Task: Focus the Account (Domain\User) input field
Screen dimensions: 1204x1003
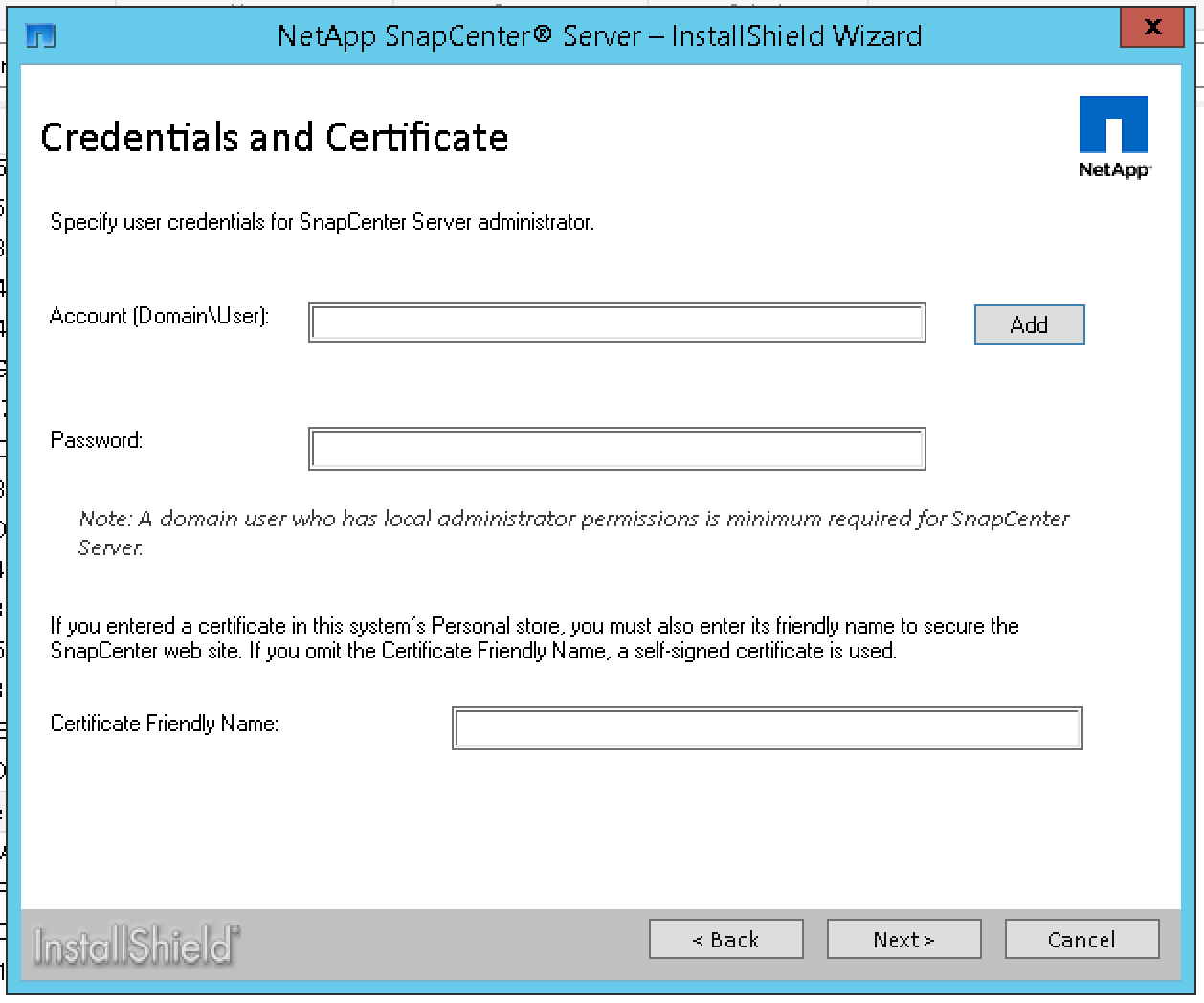Action: (x=616, y=323)
